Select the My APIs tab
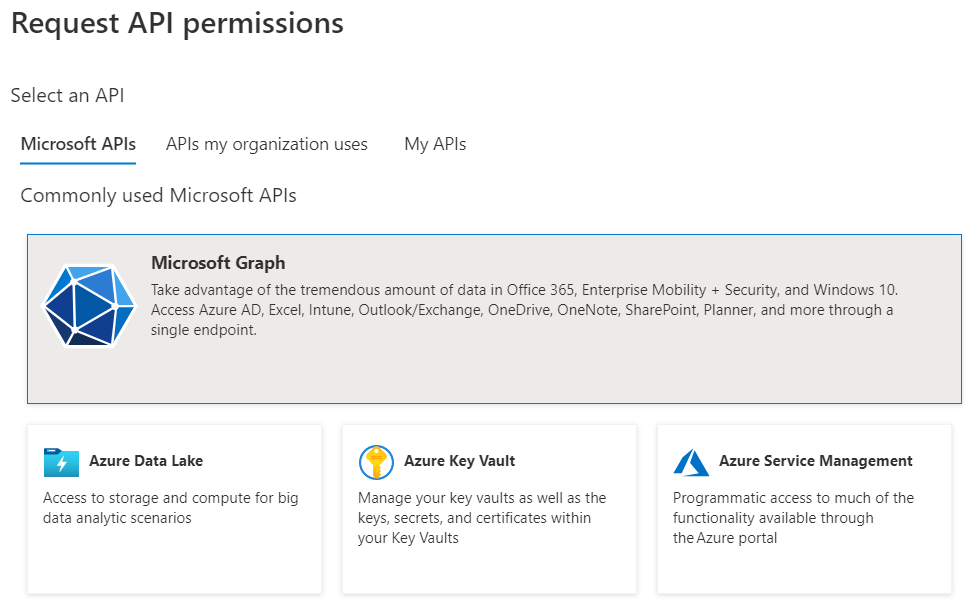Screen dimensions: 975x610 (x=435, y=144)
